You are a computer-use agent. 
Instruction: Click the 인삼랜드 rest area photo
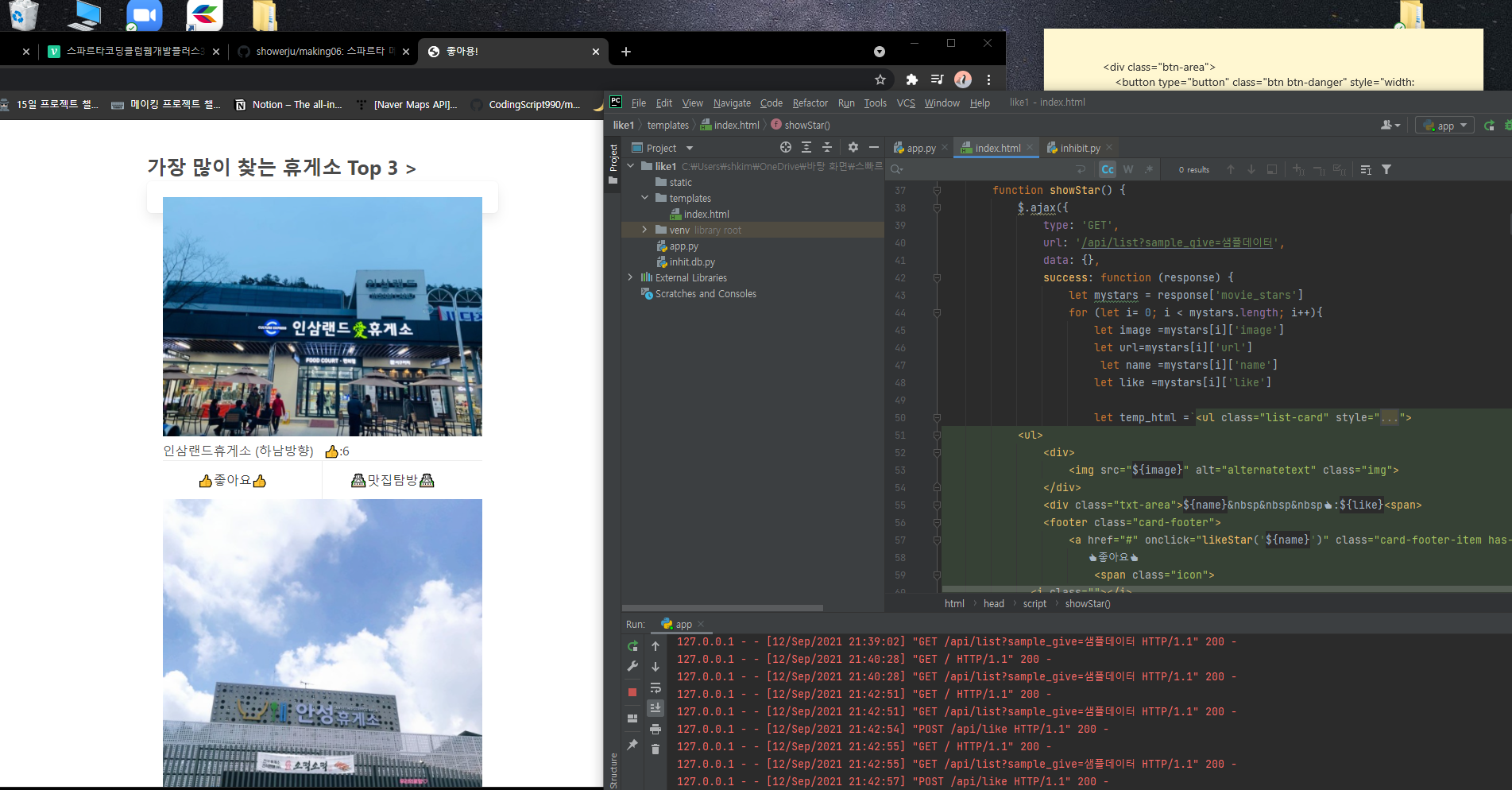pyautogui.click(x=323, y=316)
